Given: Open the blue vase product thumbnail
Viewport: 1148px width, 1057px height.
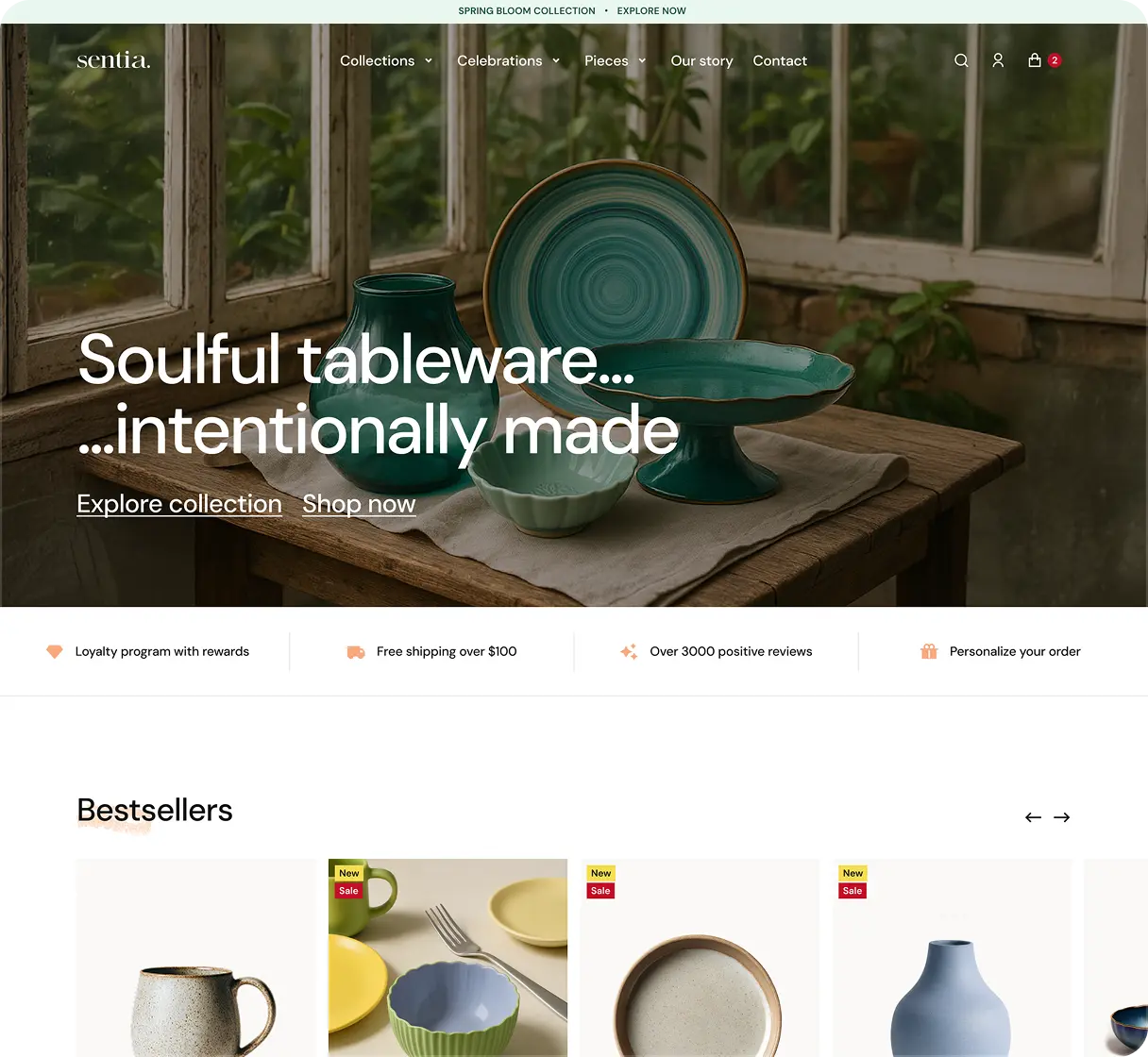Looking at the screenshot, I should (952, 958).
